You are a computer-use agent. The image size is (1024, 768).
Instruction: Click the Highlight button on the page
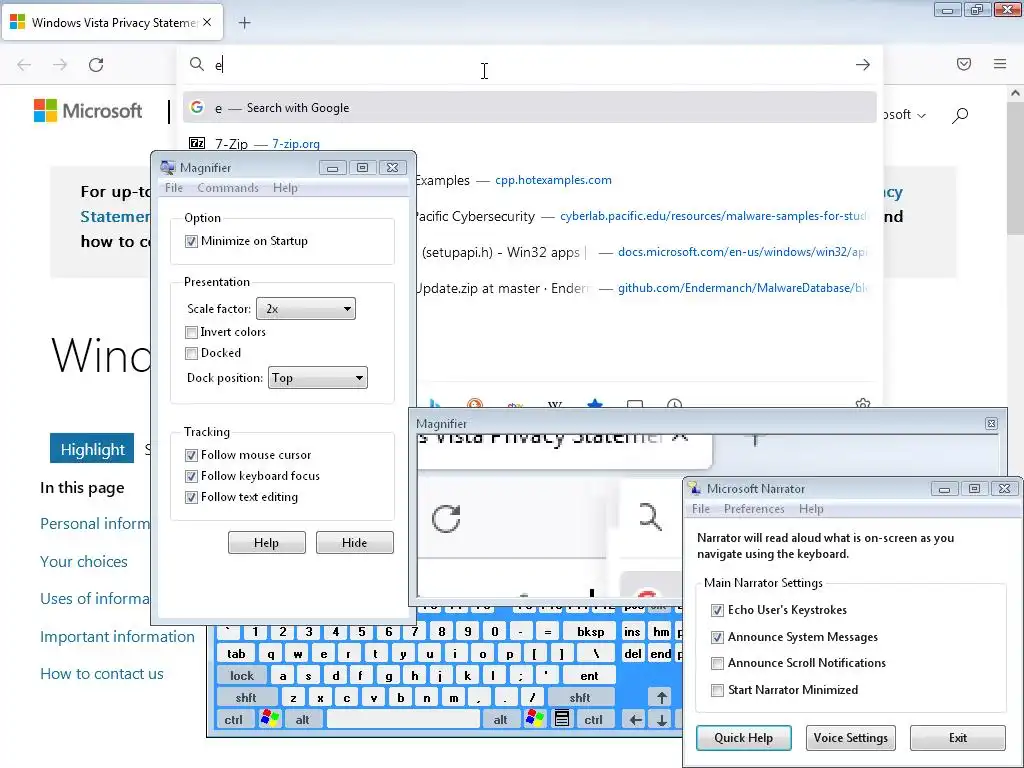pyautogui.click(x=92, y=449)
